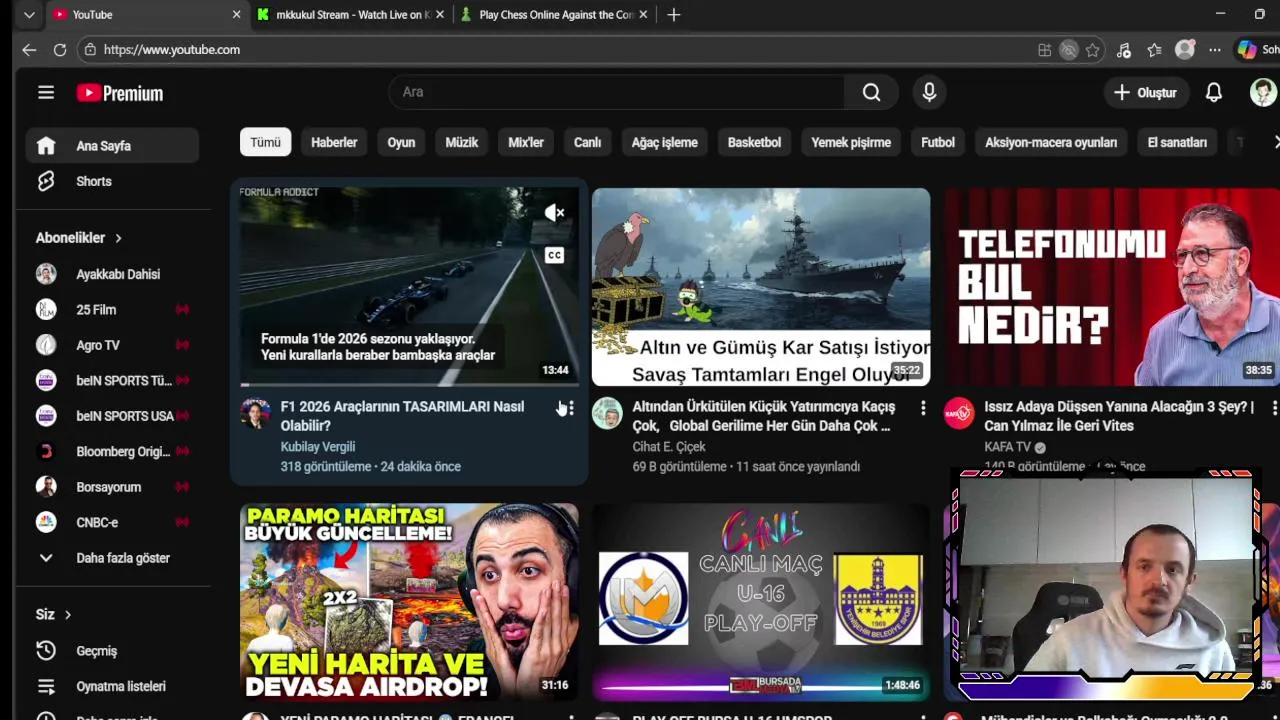
Task: Select the Ağaç işleme chip
Action: click(665, 142)
